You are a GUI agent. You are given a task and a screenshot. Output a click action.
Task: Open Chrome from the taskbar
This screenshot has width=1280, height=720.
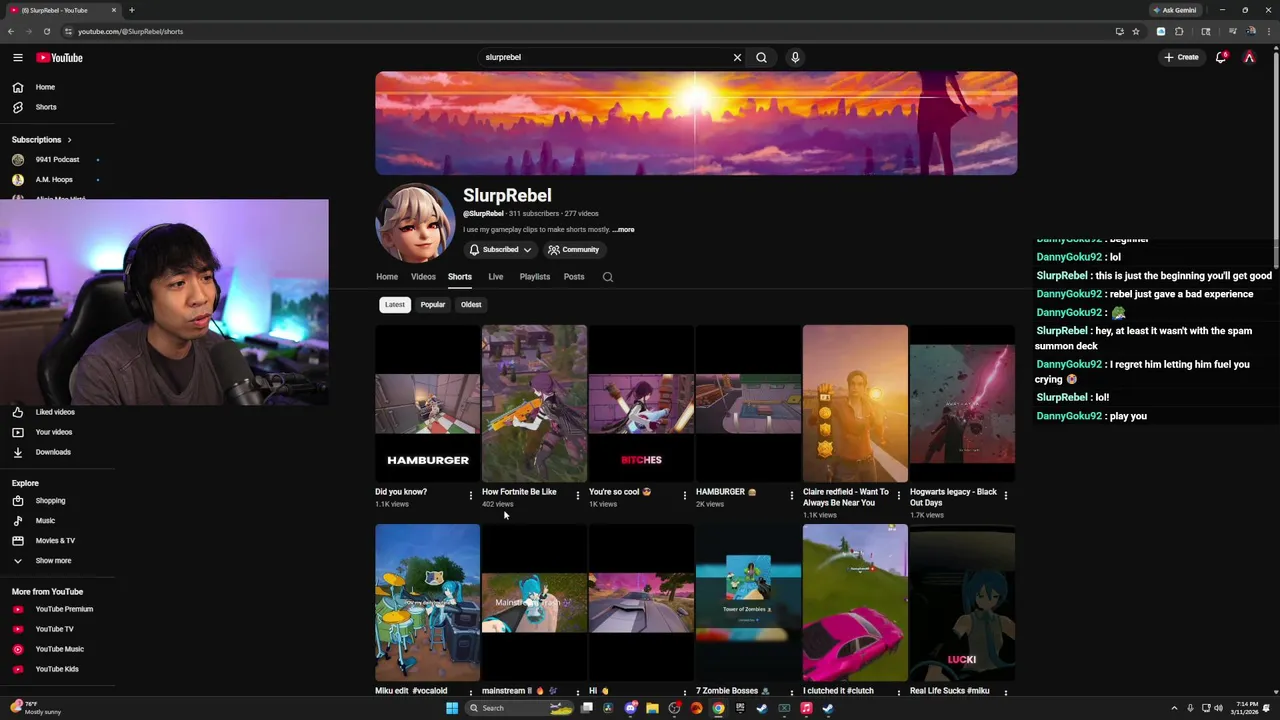pyautogui.click(x=718, y=708)
